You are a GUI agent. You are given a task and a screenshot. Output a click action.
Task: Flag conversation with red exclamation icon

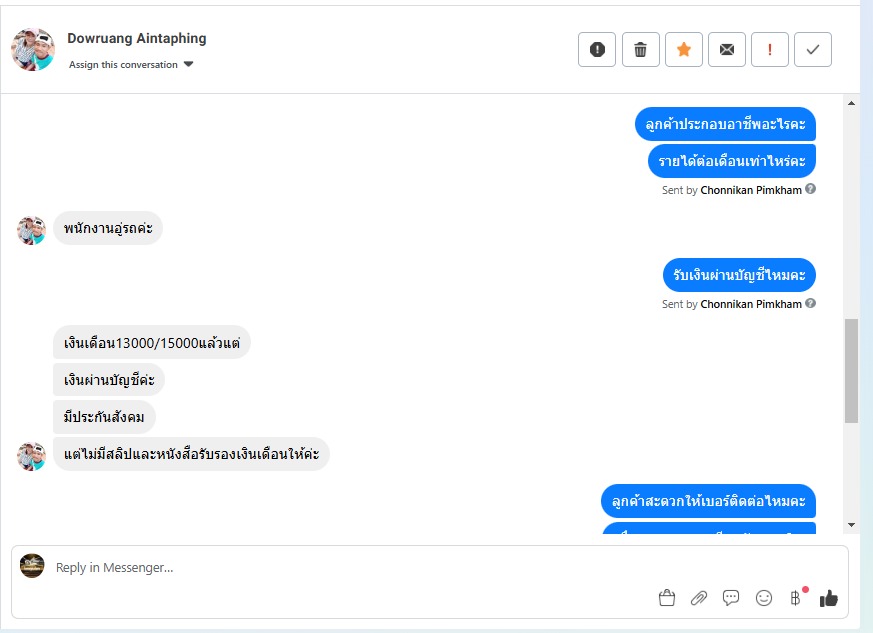pyautogui.click(x=770, y=49)
